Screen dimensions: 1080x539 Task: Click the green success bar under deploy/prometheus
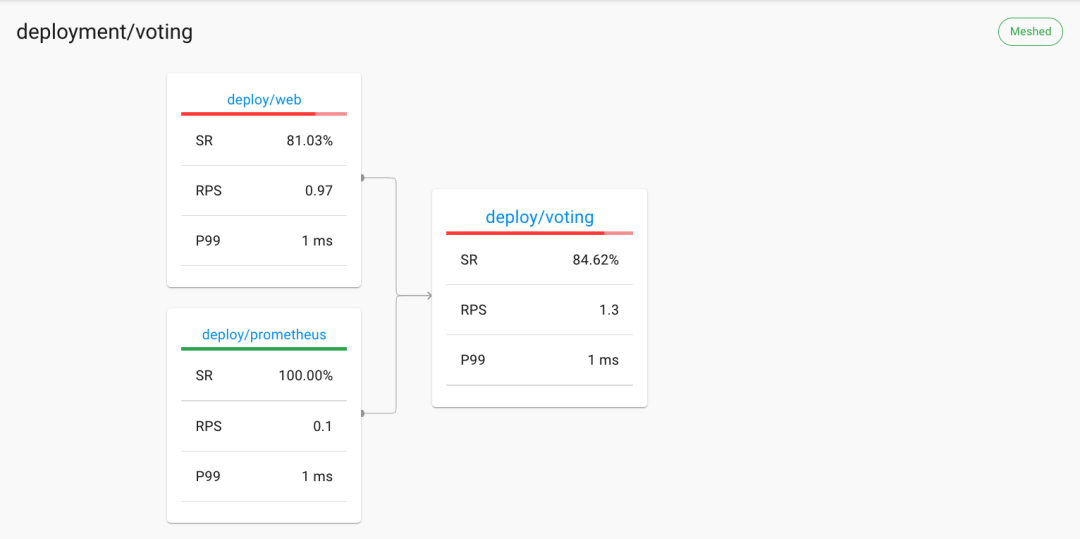(264, 349)
